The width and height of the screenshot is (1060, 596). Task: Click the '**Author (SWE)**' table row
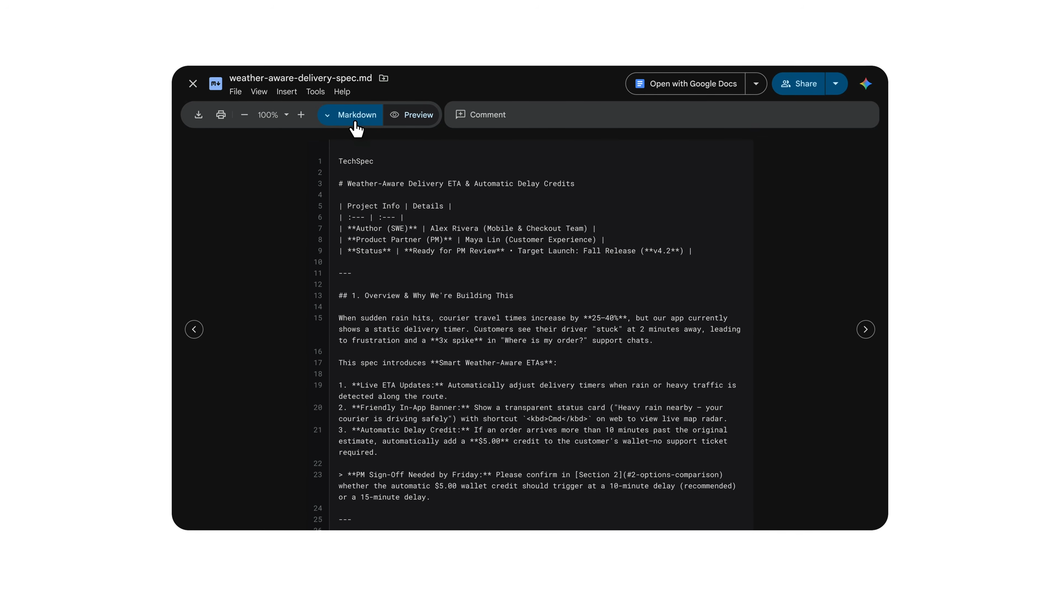click(x=467, y=228)
